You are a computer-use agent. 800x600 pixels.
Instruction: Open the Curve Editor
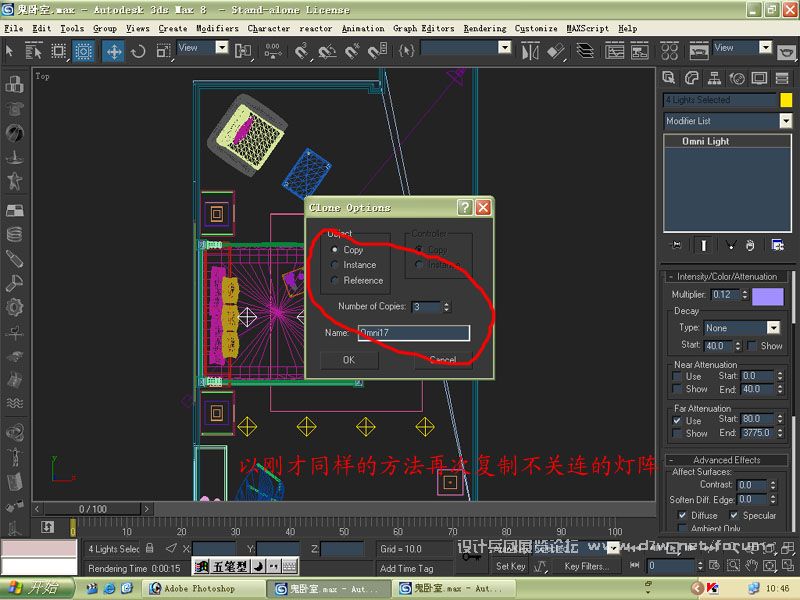click(615, 52)
